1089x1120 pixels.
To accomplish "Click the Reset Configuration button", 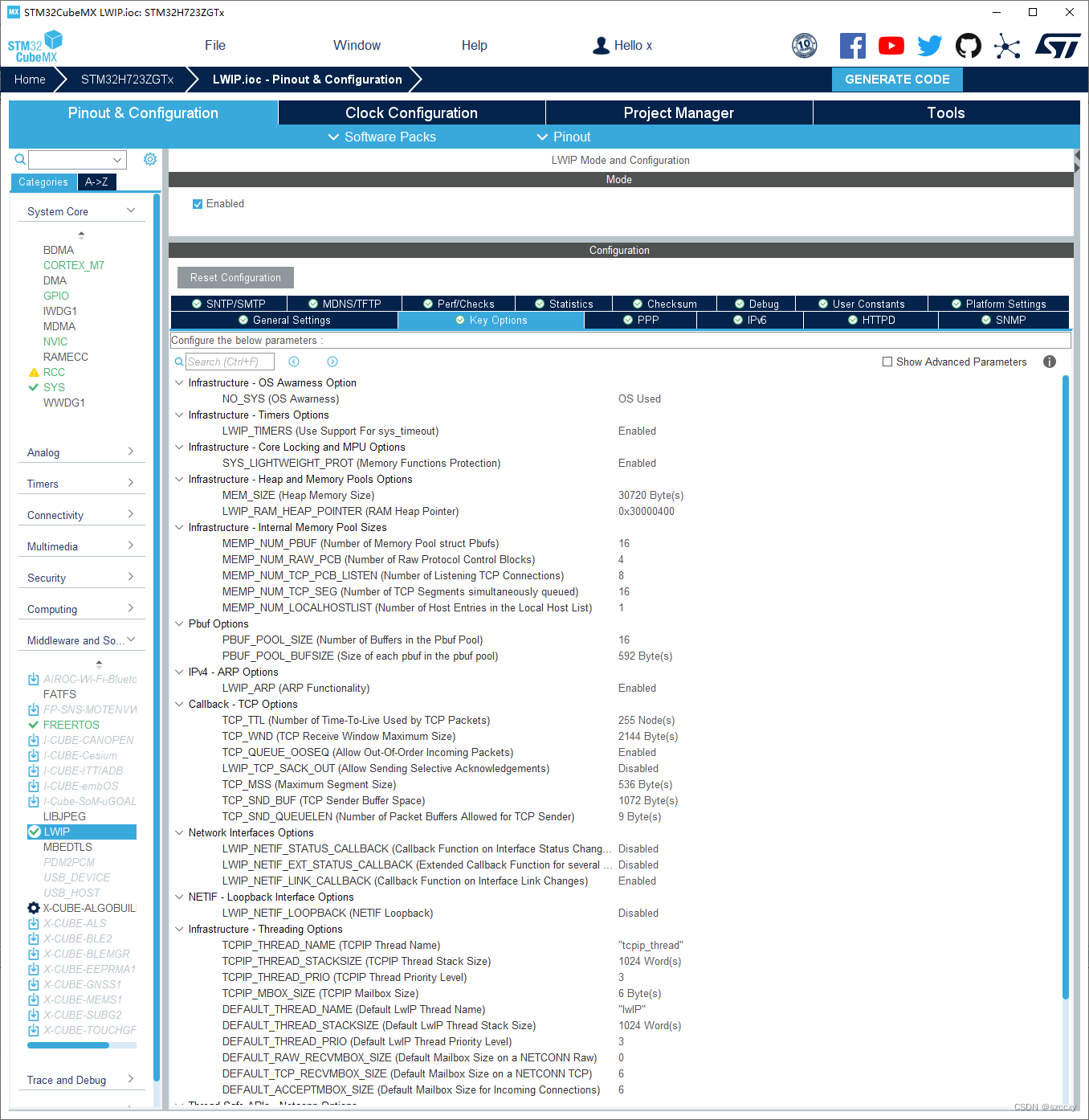I will 235,278.
